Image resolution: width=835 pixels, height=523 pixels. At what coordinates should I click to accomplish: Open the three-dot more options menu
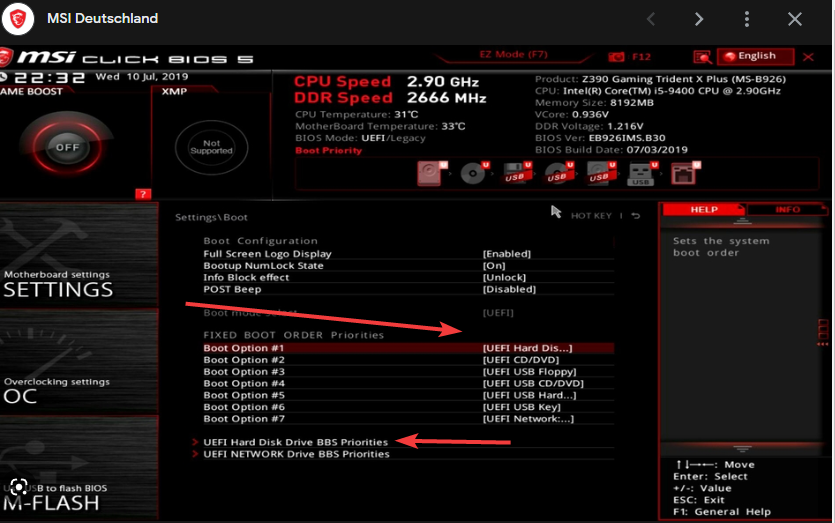747,19
